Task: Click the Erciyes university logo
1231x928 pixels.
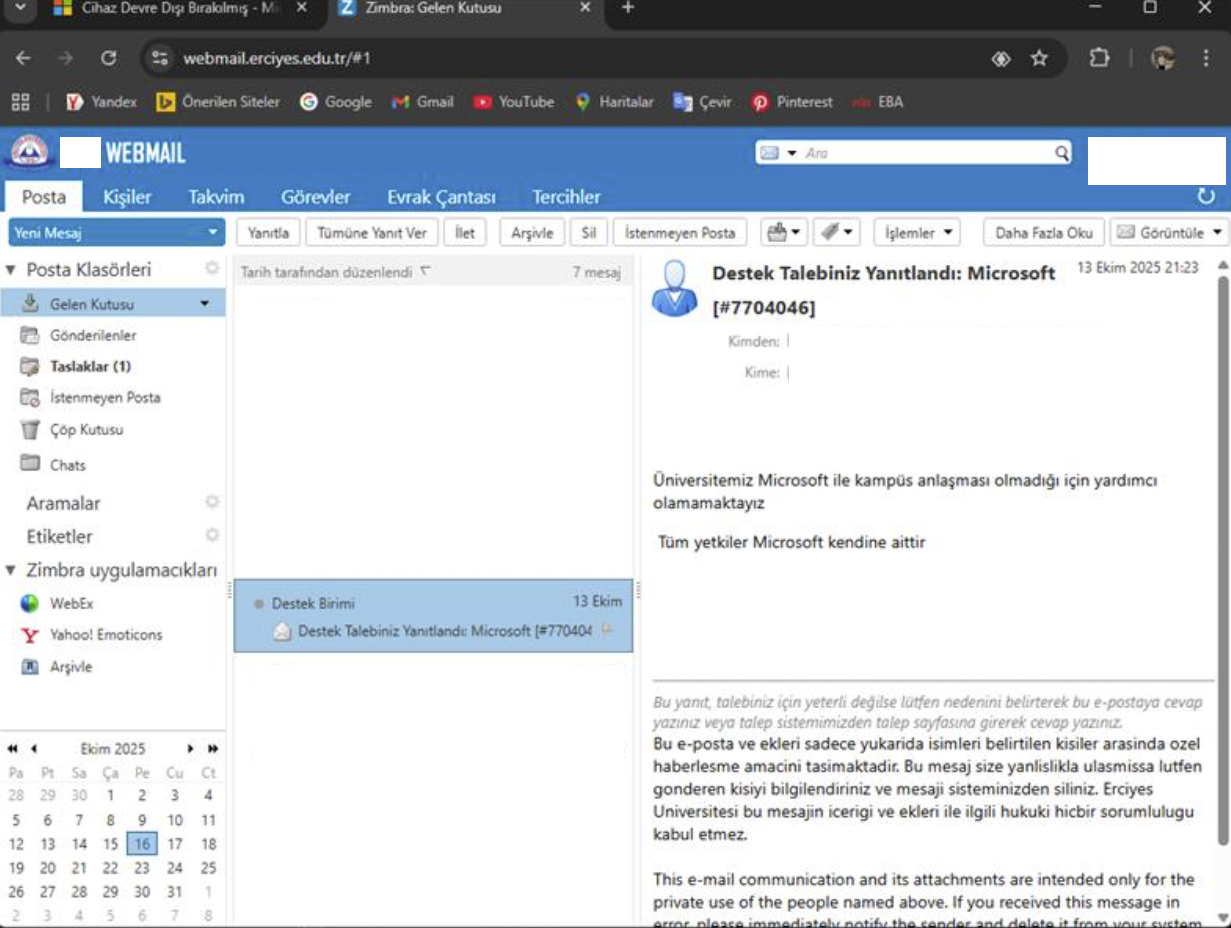Action: coord(29,153)
